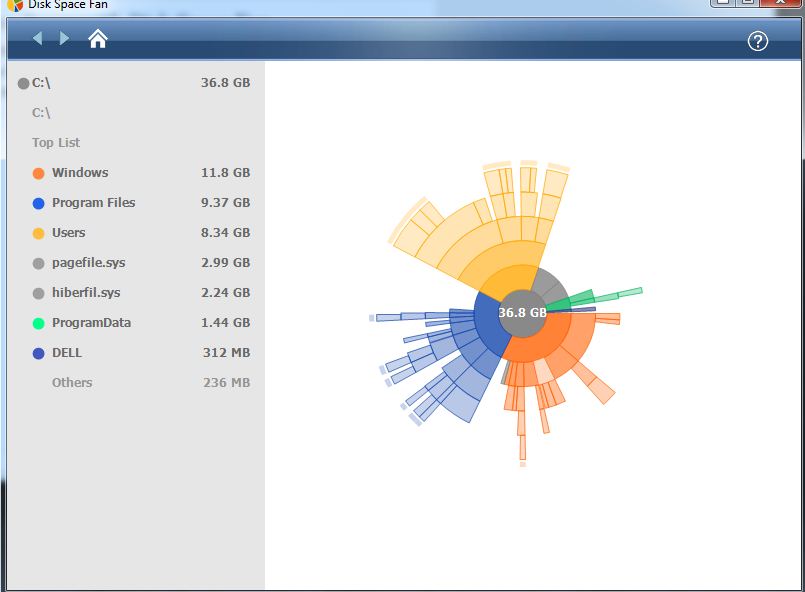This screenshot has height=592, width=805.
Task: Click the gray dot next to pagefile.sys
Action: (x=39, y=263)
